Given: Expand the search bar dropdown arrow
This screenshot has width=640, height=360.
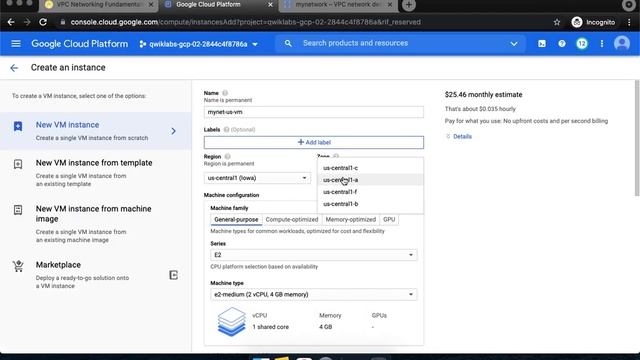Looking at the screenshot, I should 513,44.
